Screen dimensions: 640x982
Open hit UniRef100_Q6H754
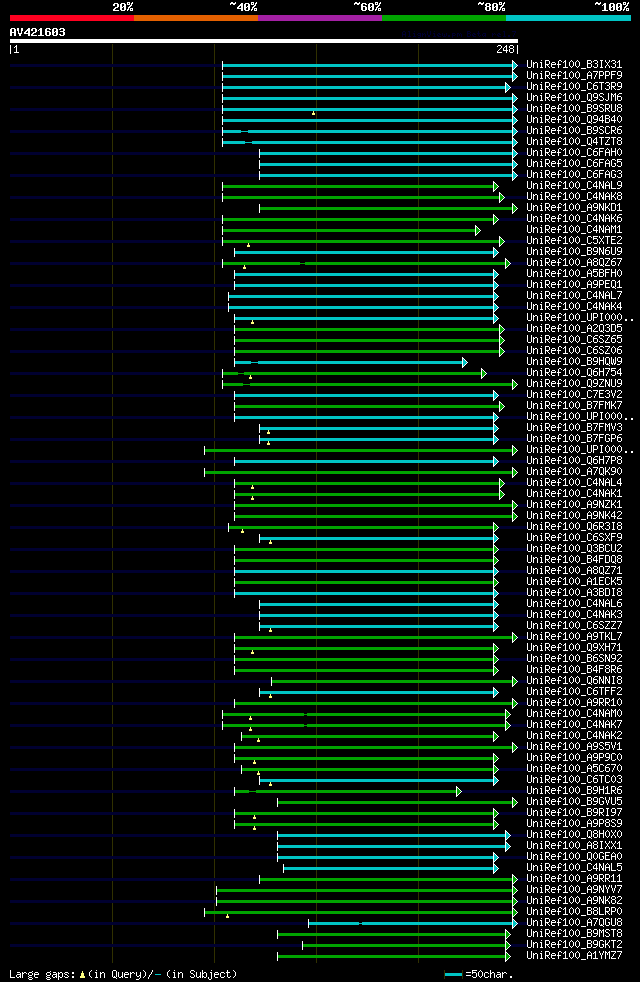[574, 373]
